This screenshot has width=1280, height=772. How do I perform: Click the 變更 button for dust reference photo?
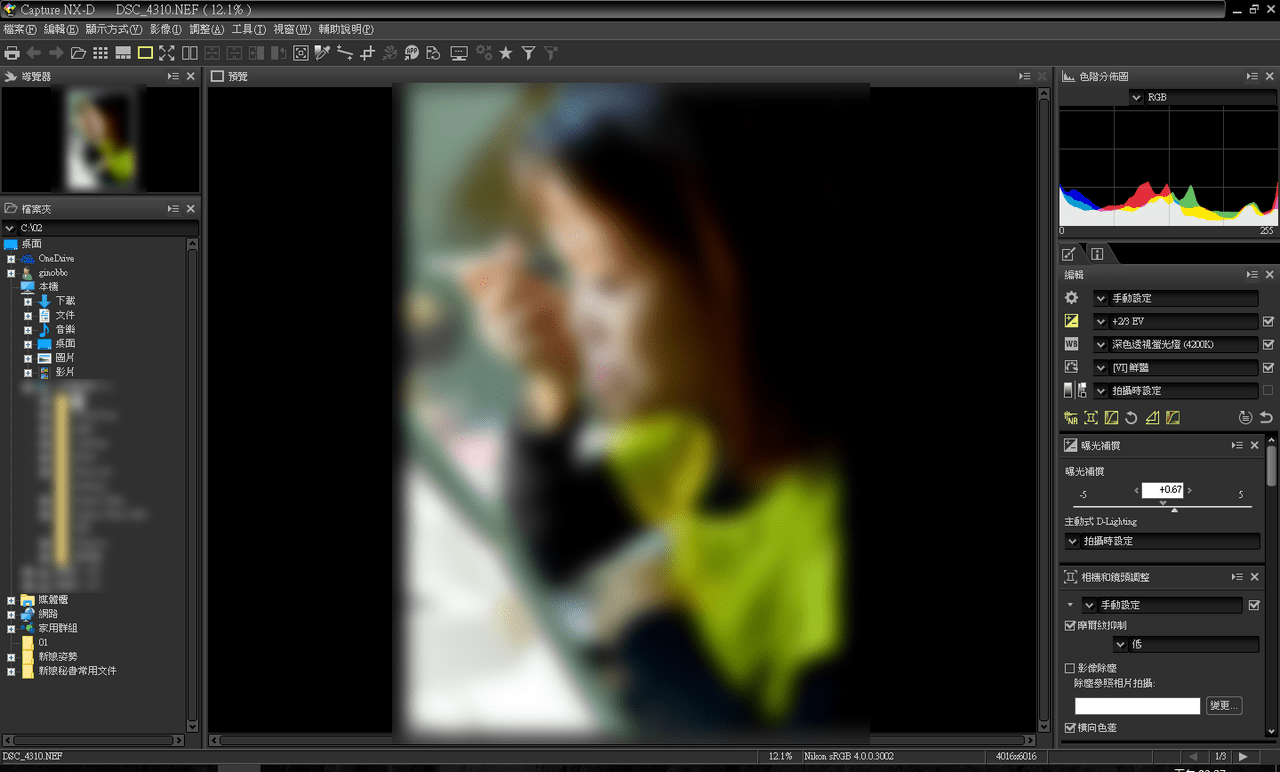pyautogui.click(x=1223, y=705)
